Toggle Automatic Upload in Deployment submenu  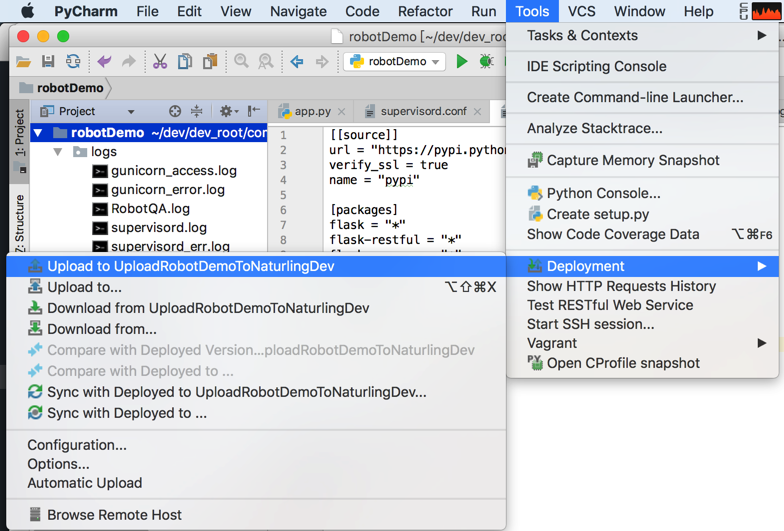[x=85, y=483]
